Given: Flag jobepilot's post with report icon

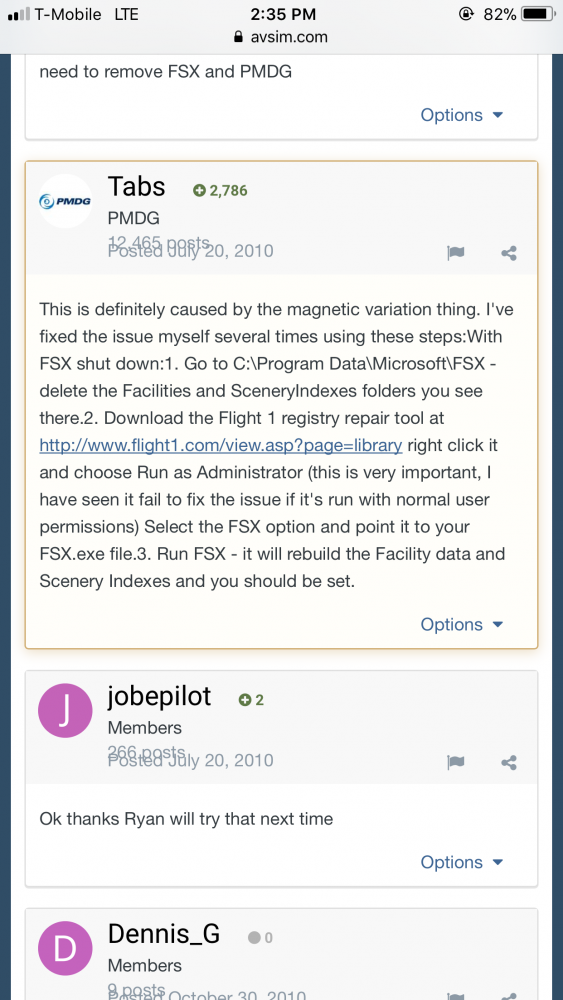Looking at the screenshot, I should [455, 762].
